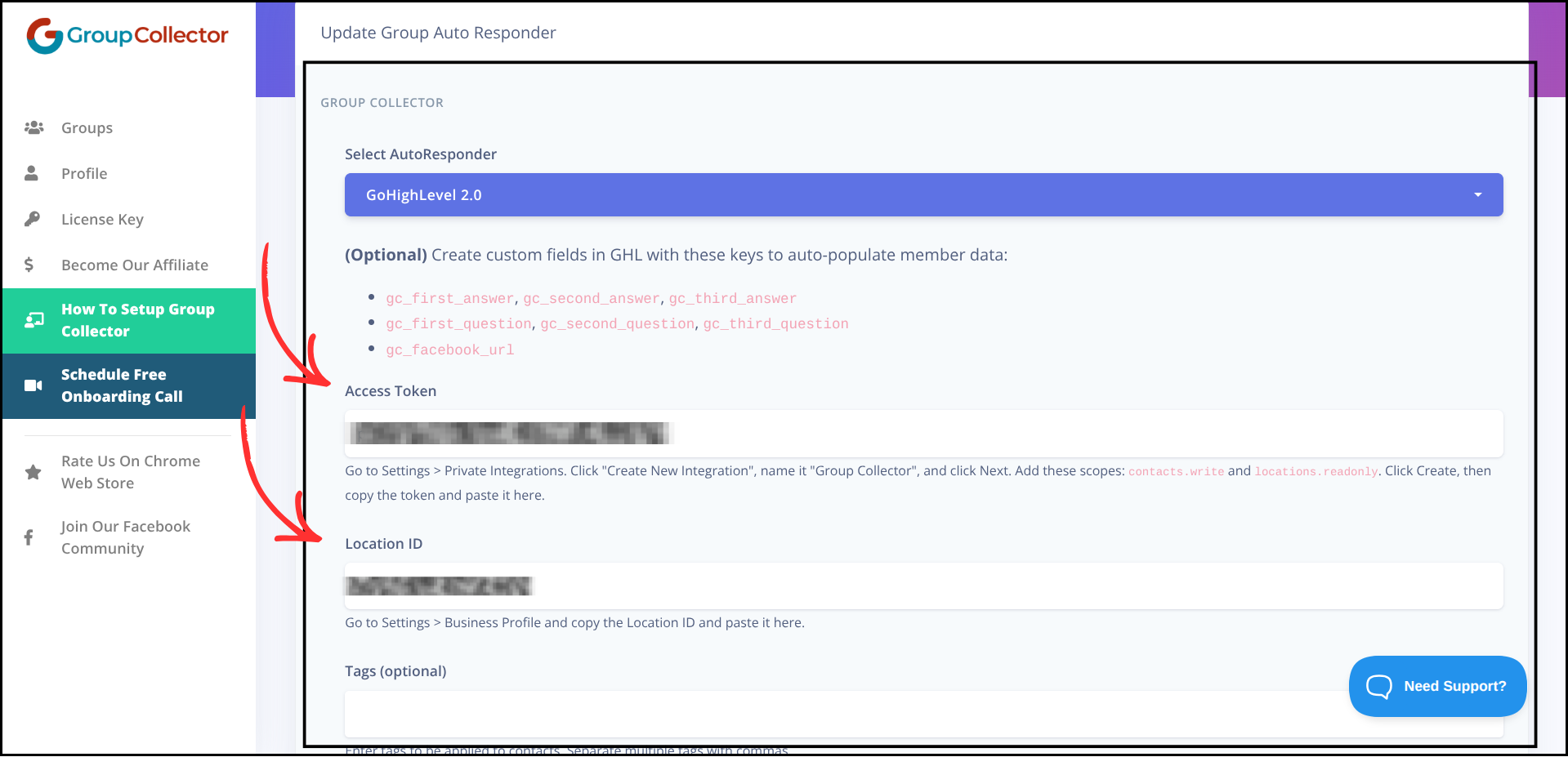Open the GoHighLevel 2.0 autoresponder dropdown
This screenshot has width=1568, height=757.
923,194
